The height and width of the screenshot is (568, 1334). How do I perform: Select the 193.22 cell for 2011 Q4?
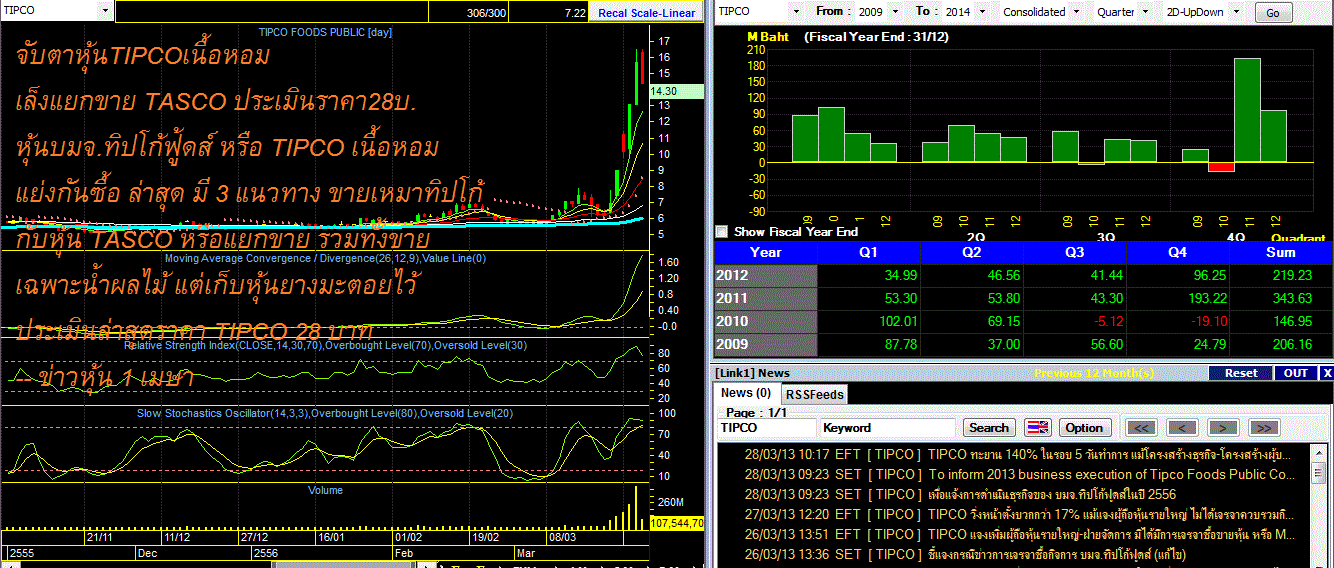(x=1177, y=298)
